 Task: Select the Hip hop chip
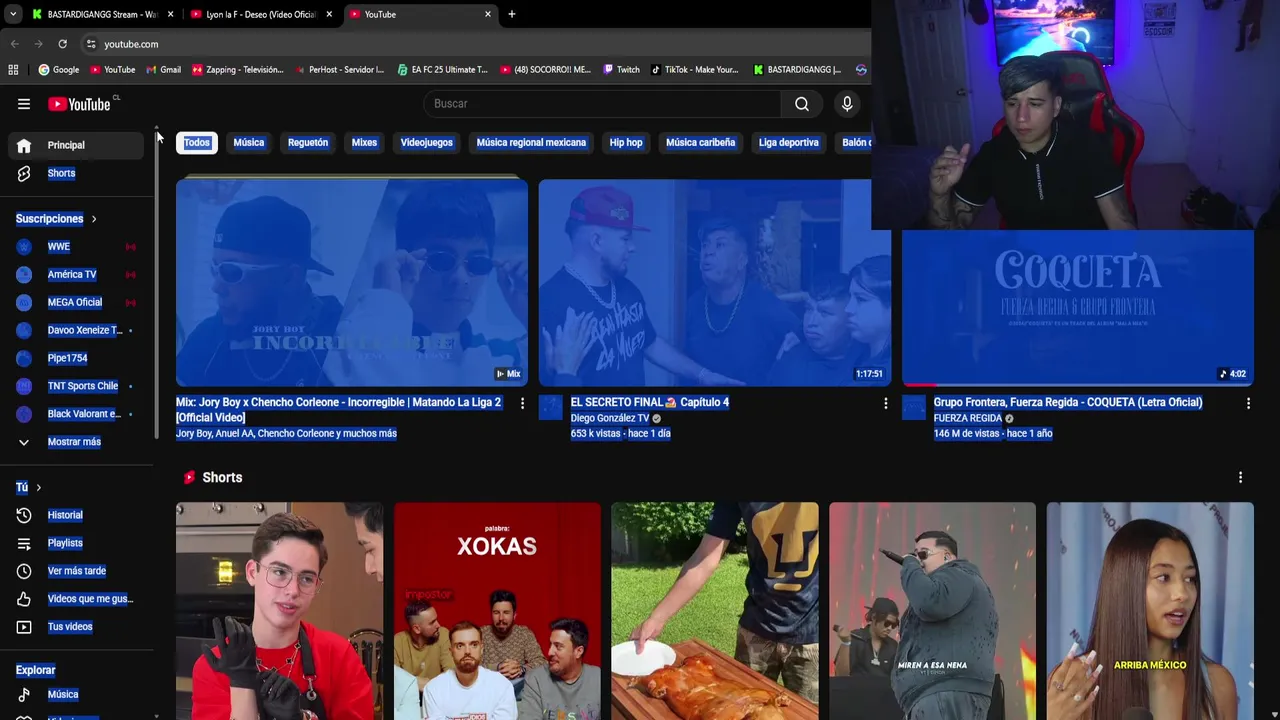point(626,143)
